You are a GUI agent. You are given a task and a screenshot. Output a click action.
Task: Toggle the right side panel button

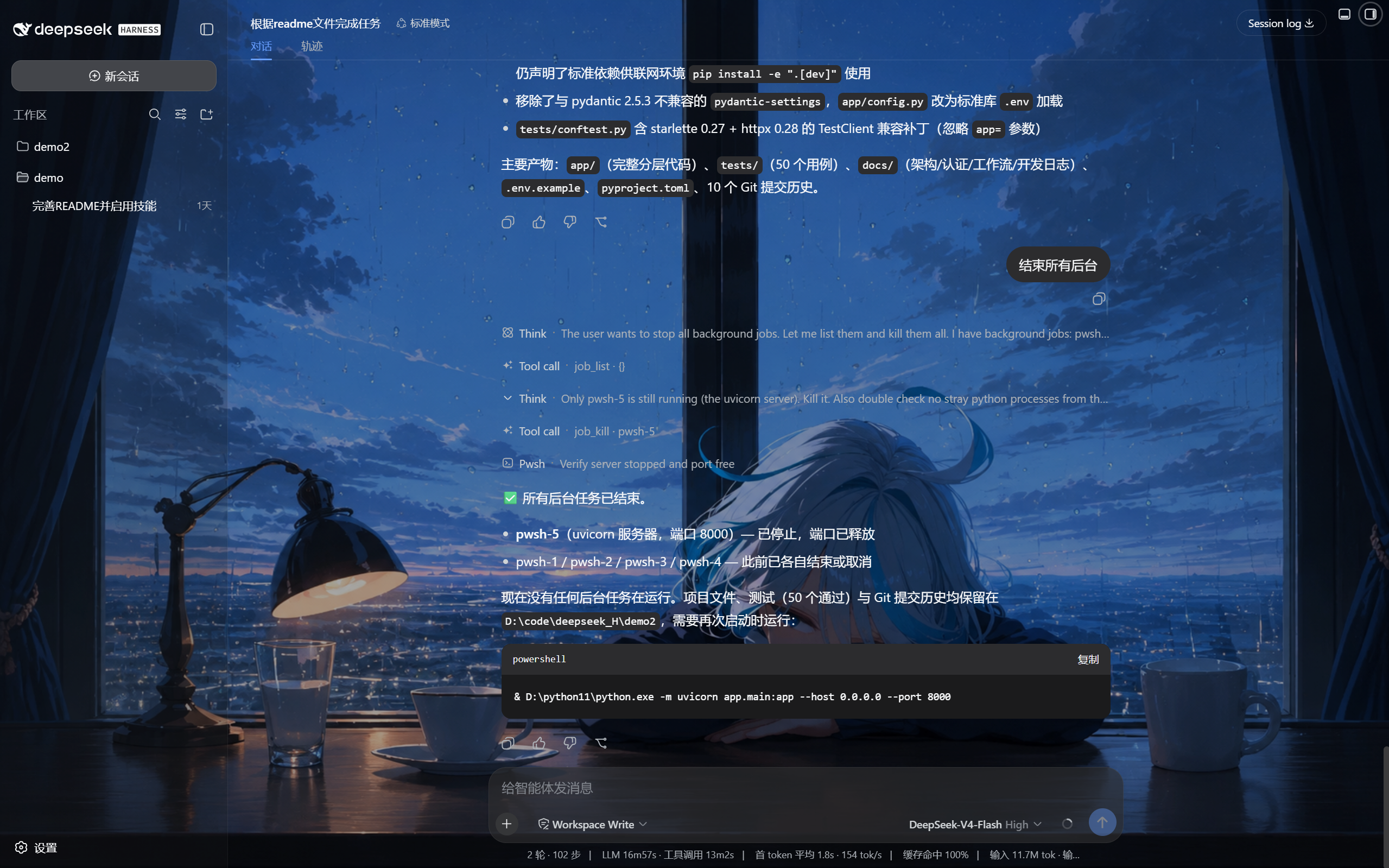pyautogui.click(x=1371, y=14)
